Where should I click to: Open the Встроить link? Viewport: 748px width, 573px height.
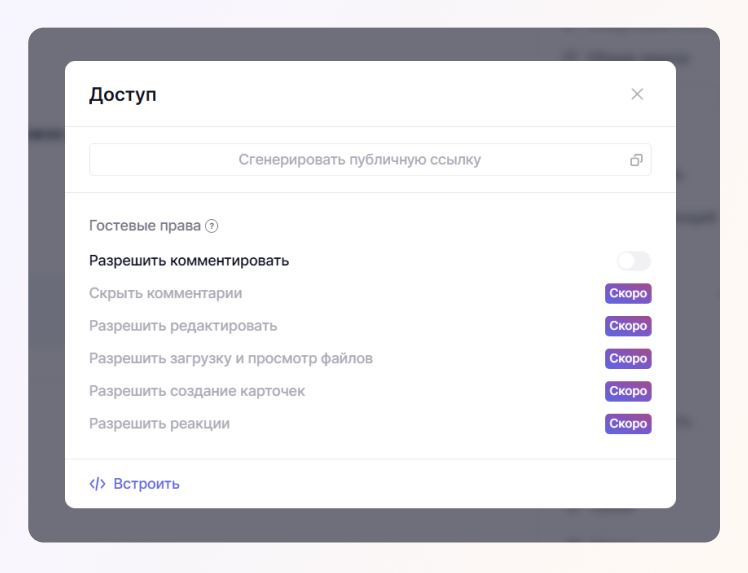[146, 484]
